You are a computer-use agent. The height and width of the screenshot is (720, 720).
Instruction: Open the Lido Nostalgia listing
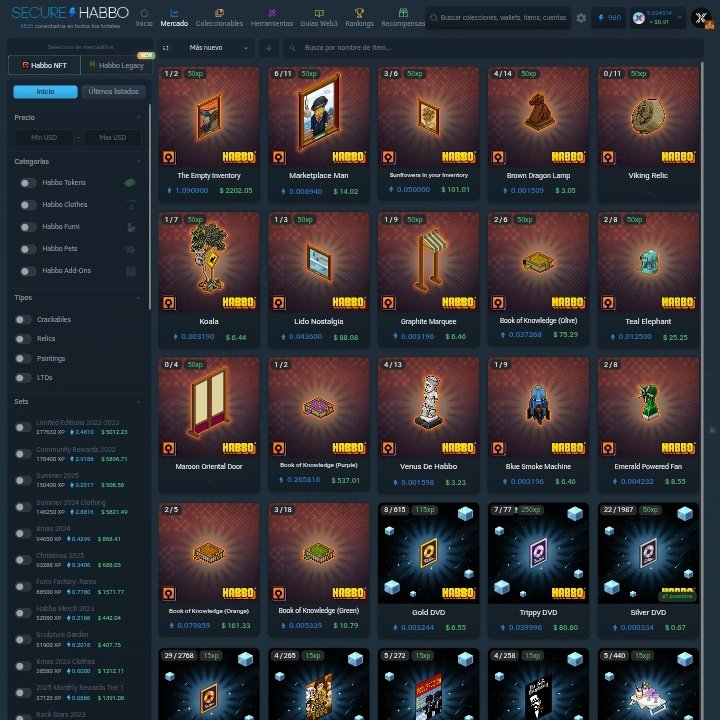tap(319, 280)
